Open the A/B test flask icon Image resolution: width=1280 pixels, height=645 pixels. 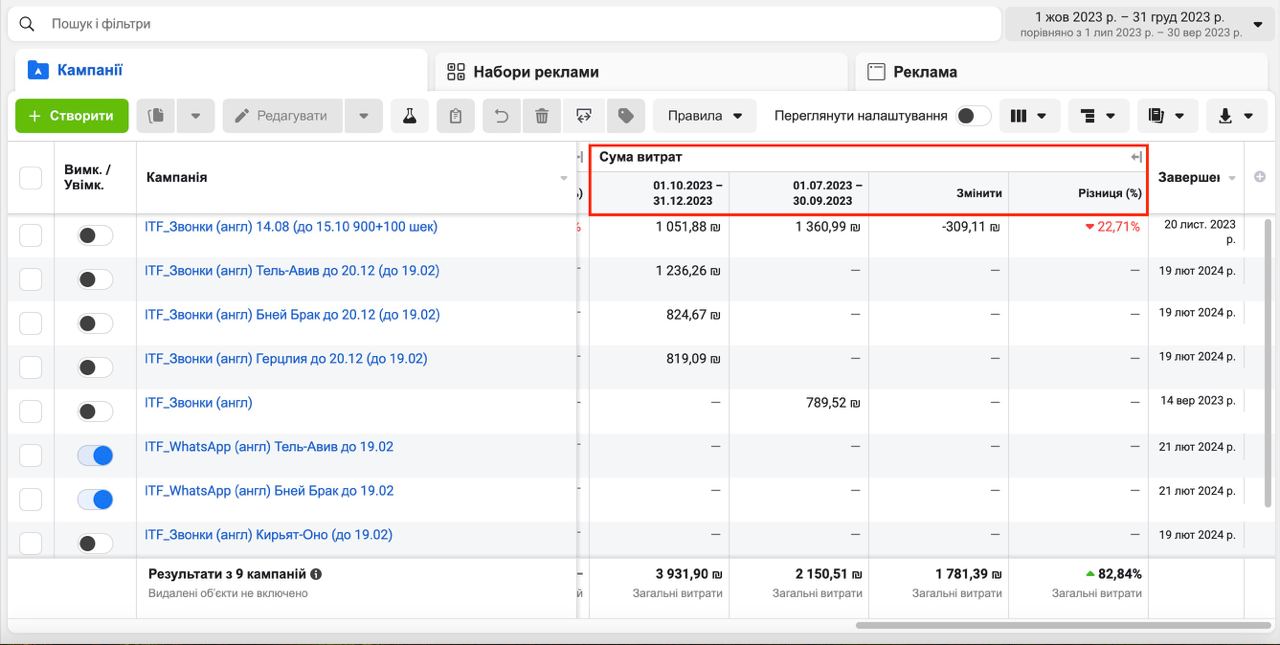coord(409,116)
